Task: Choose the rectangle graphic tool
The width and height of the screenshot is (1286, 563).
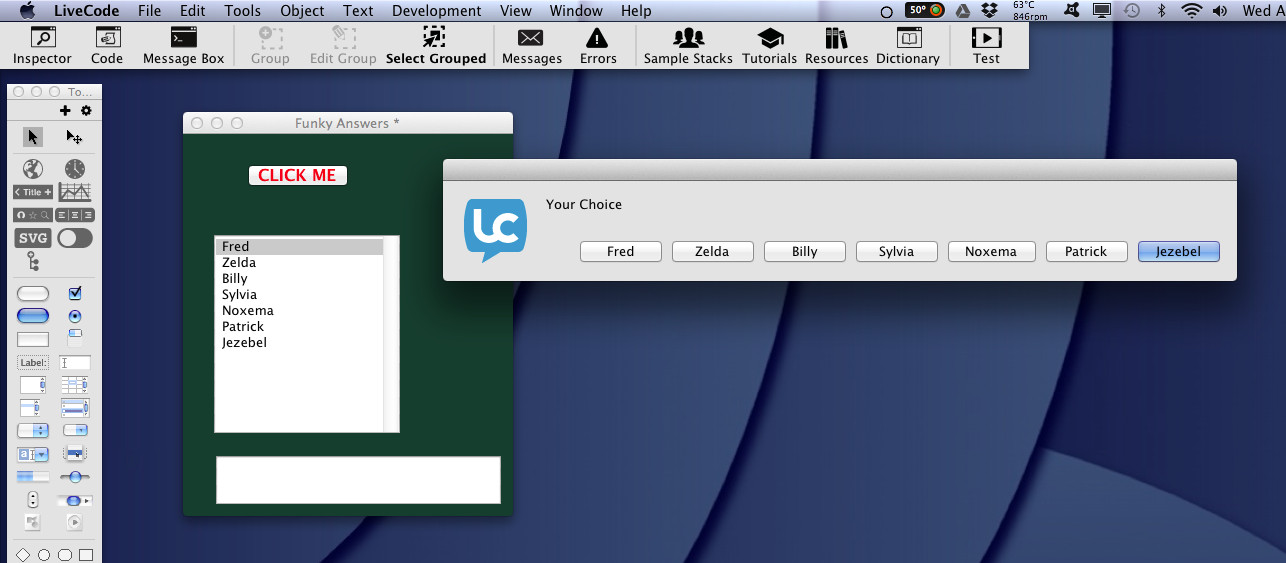Action: pyautogui.click(x=86, y=554)
